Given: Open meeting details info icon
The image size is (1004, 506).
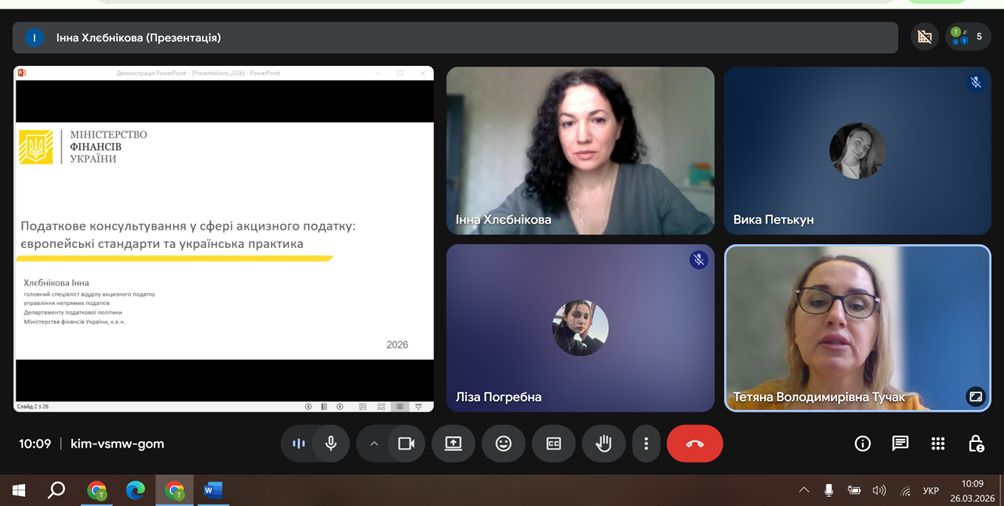Looking at the screenshot, I should coord(862,443).
